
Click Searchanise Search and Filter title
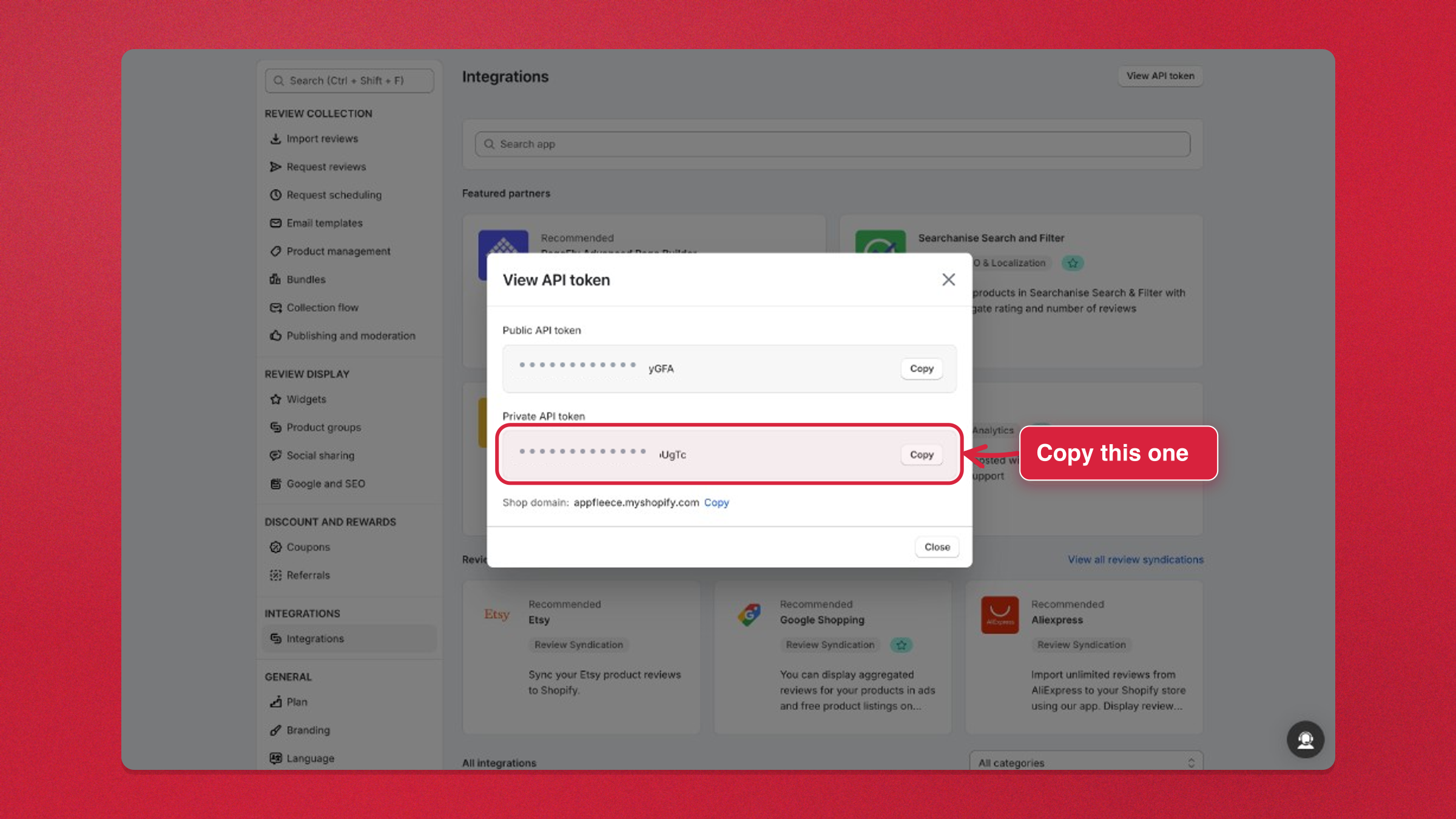(991, 238)
